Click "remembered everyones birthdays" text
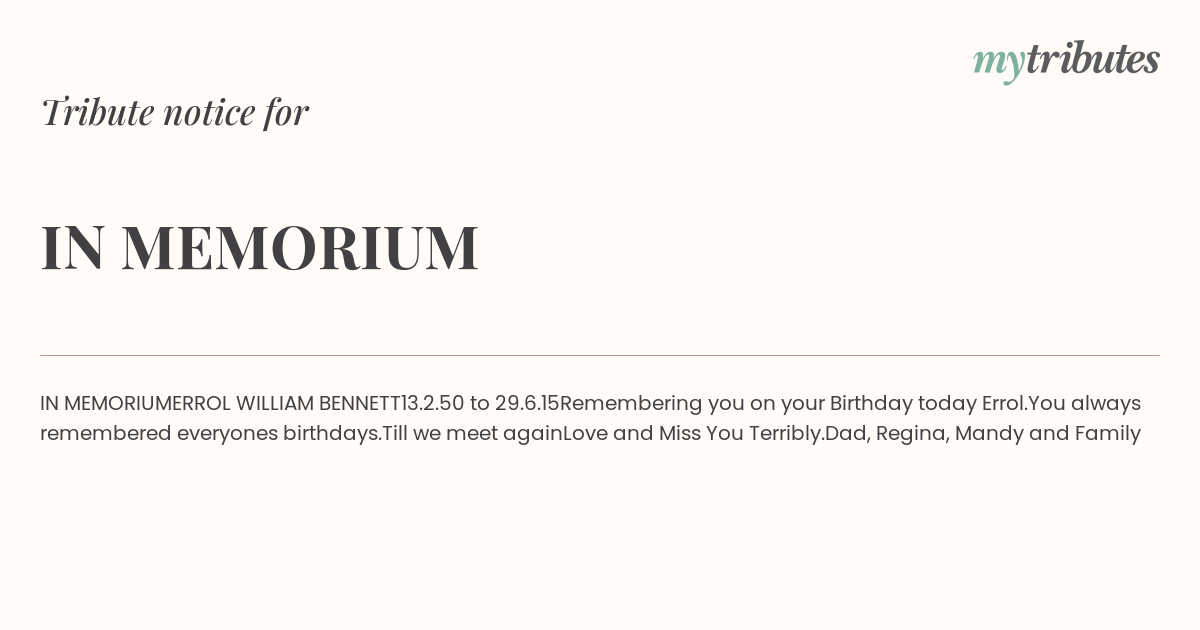Viewport: 1200px width, 630px height. (x=208, y=434)
